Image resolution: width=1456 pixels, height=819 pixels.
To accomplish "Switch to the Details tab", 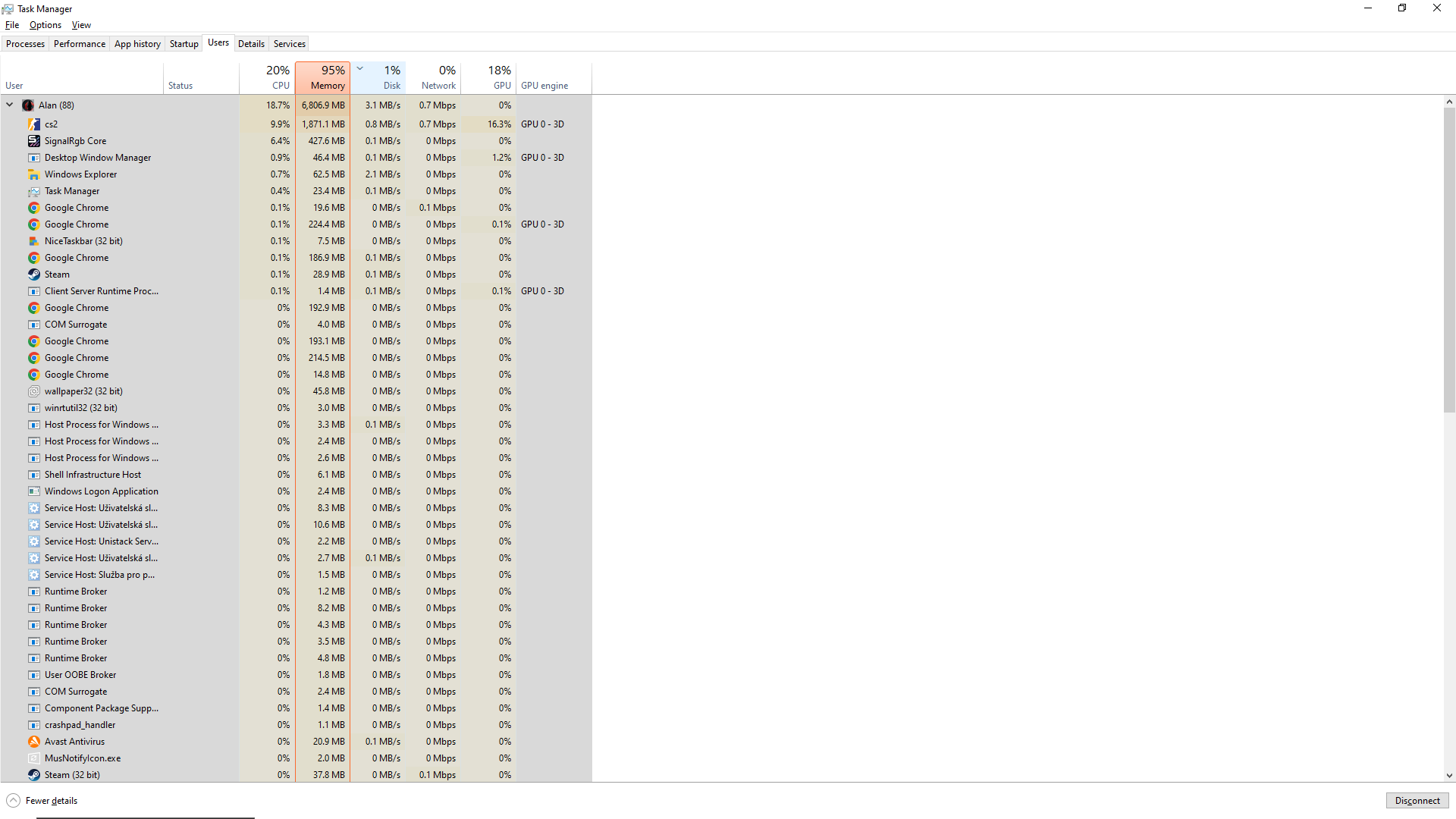I will click(x=251, y=44).
